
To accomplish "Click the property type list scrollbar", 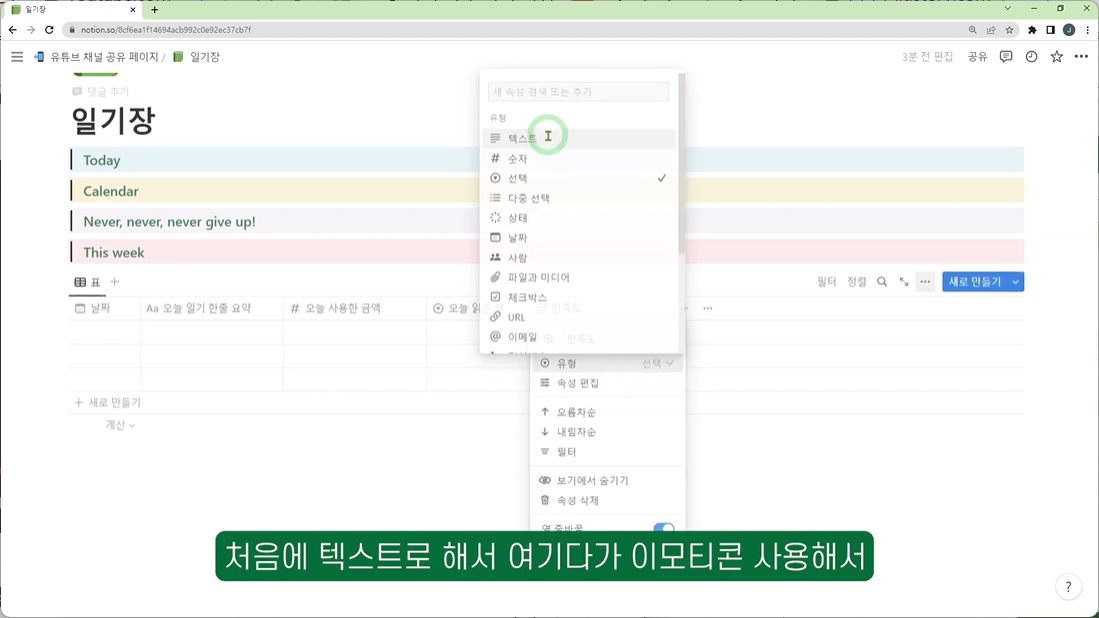I will (681, 165).
